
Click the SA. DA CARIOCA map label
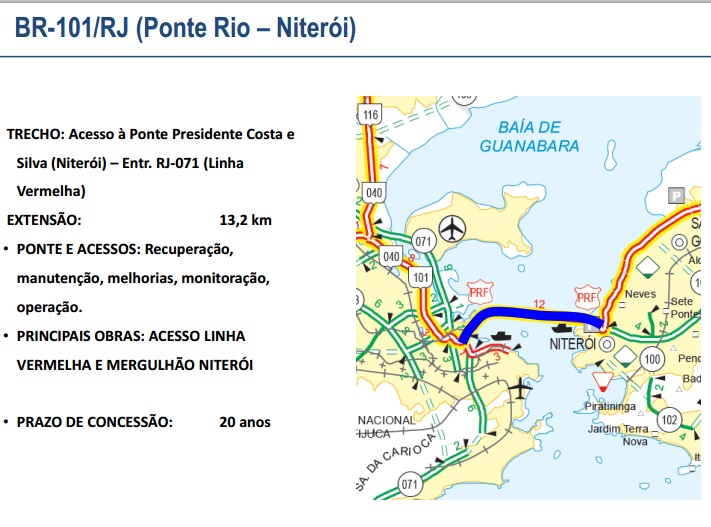tap(395, 460)
